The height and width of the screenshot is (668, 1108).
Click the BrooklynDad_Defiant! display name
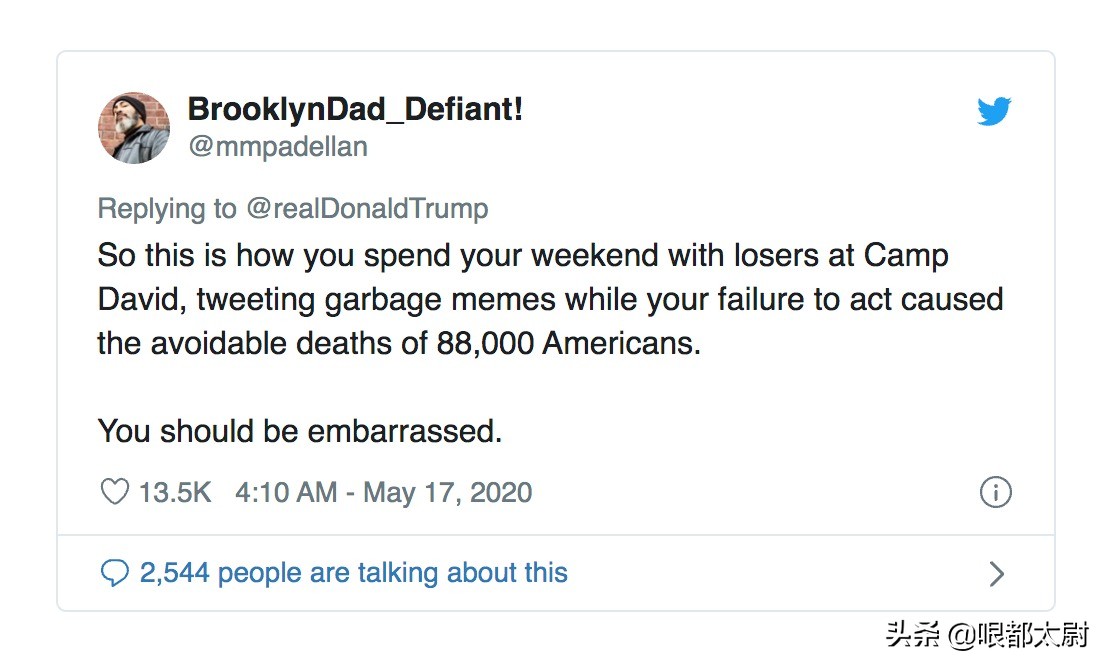point(355,110)
